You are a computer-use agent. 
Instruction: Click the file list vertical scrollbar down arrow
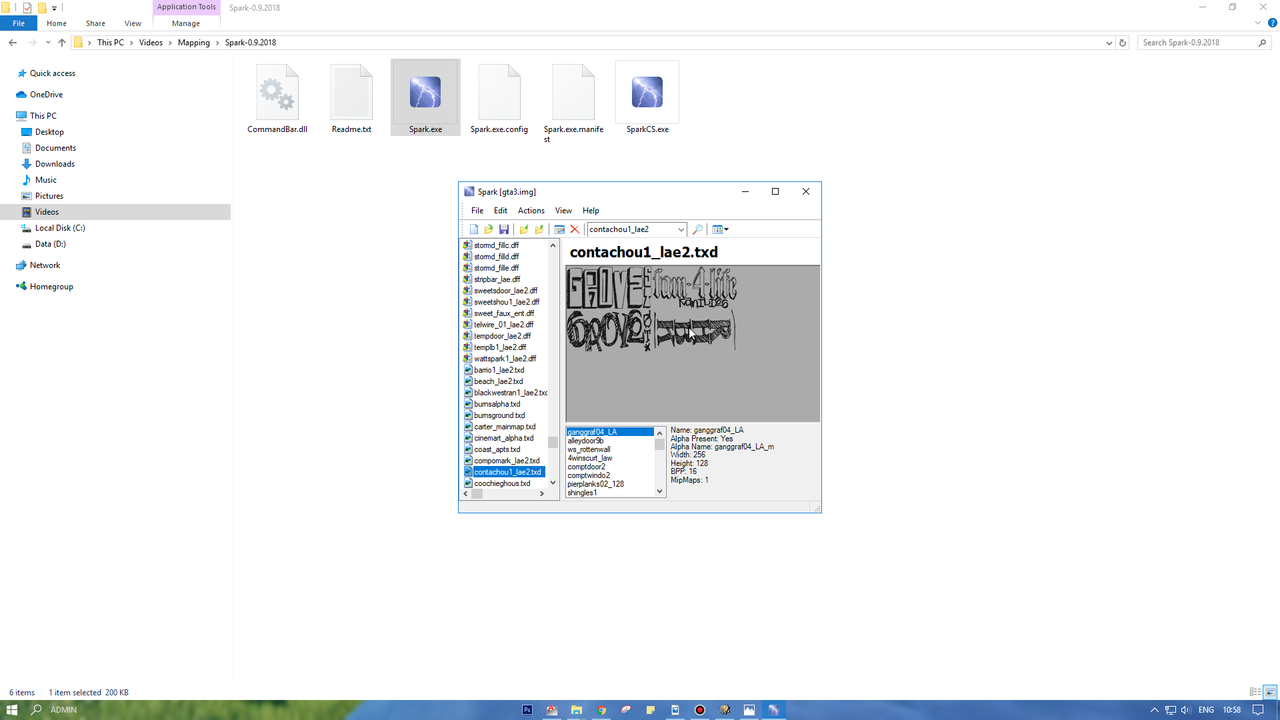[x=553, y=483]
